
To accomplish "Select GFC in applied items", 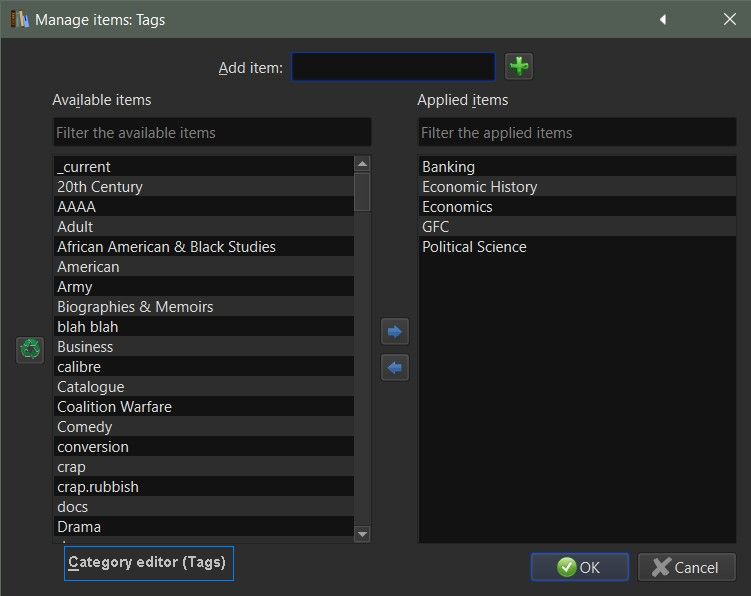I will click(577, 226).
